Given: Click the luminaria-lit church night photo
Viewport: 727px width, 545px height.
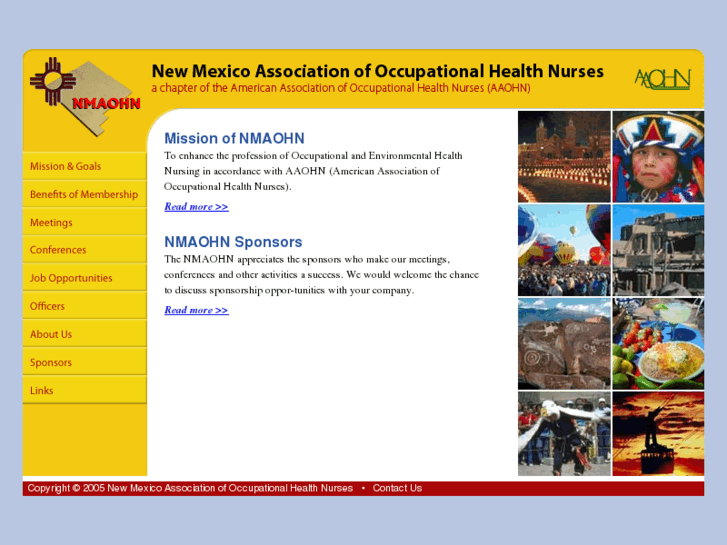Looking at the screenshot, I should 564,156.
